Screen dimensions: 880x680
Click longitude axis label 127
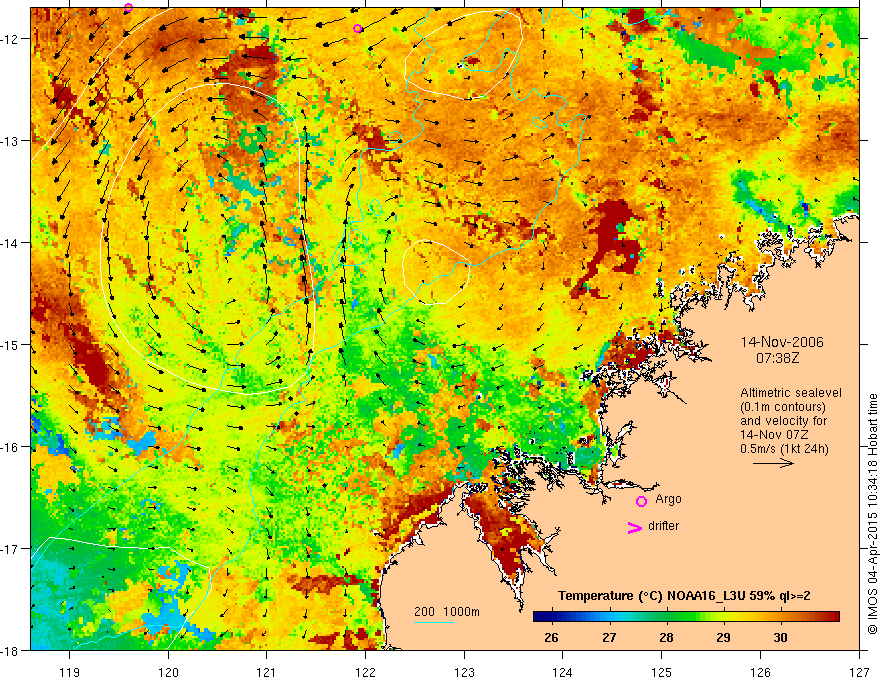point(859,672)
